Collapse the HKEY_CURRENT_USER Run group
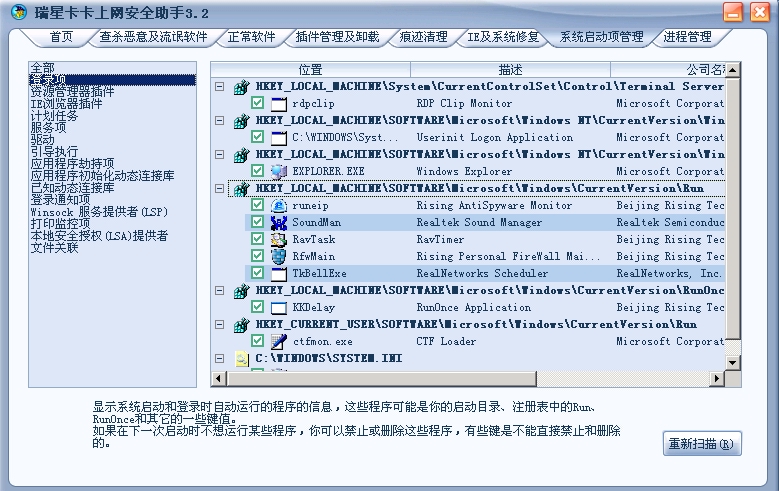 (220, 324)
